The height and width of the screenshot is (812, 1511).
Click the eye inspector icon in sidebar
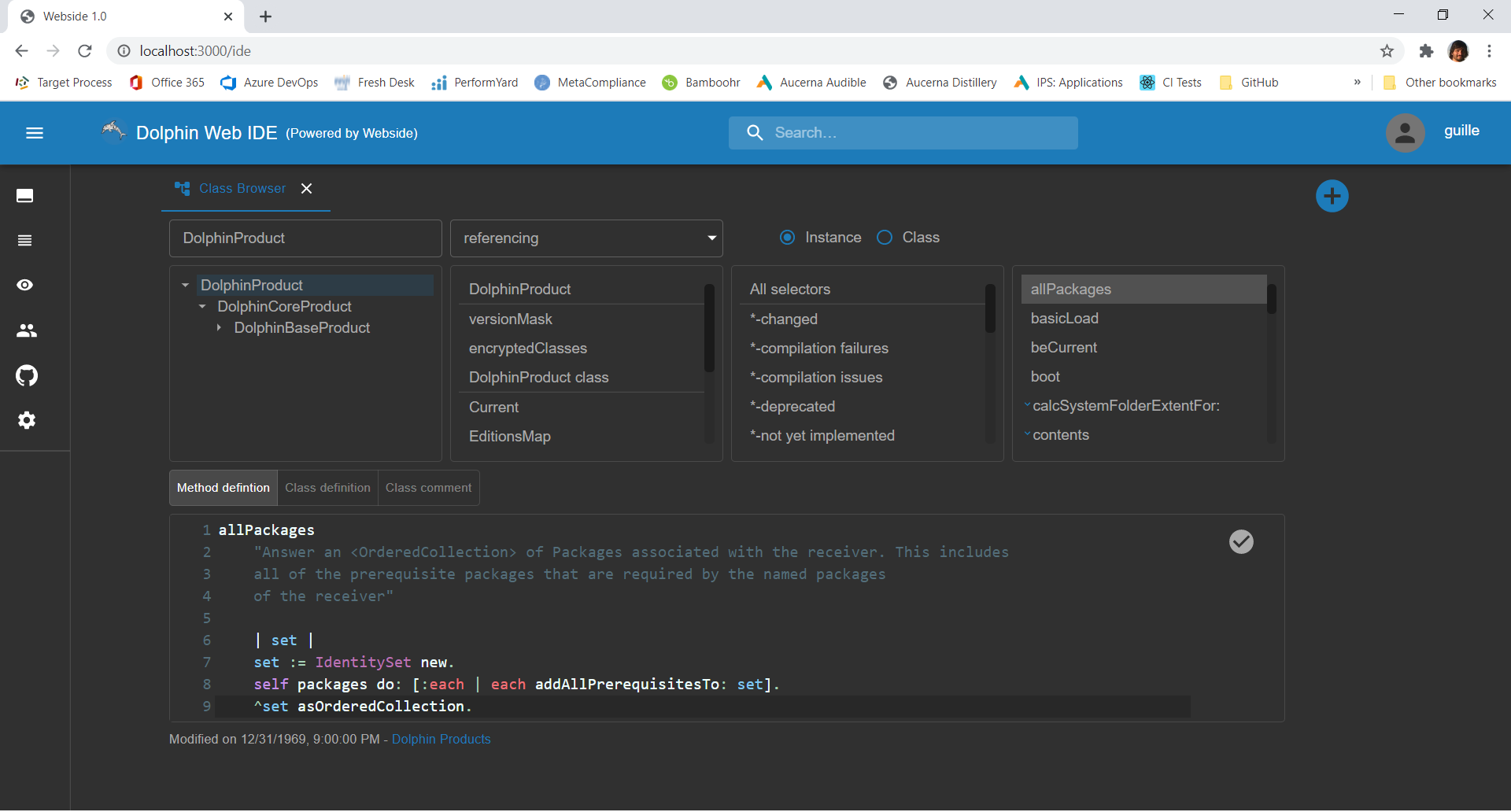tap(24, 285)
